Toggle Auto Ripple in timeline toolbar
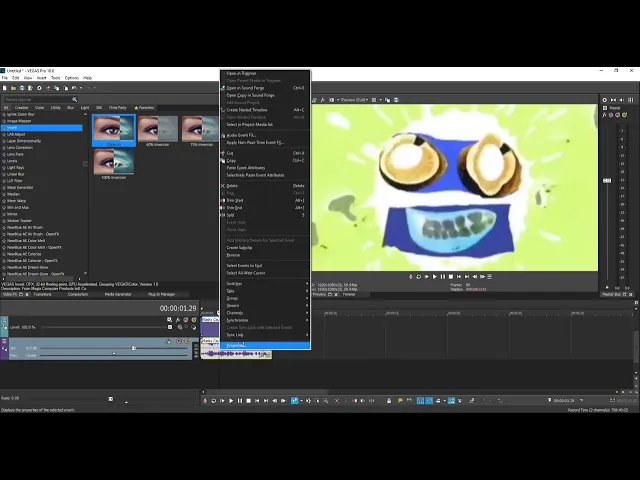Image resolution: width=640 pixels, height=480 pixels. [438, 401]
